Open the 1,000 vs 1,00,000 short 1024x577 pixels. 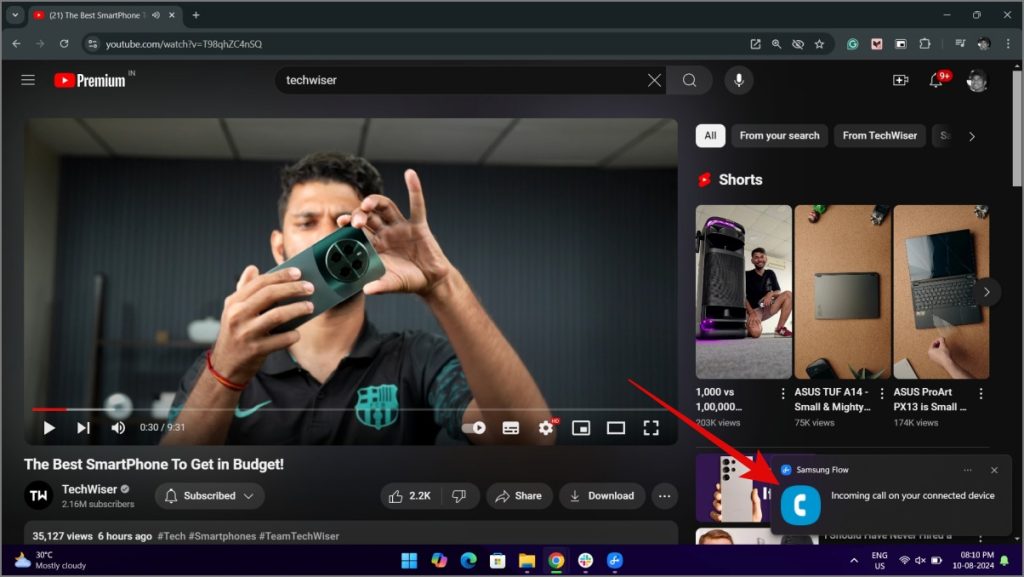(x=743, y=292)
